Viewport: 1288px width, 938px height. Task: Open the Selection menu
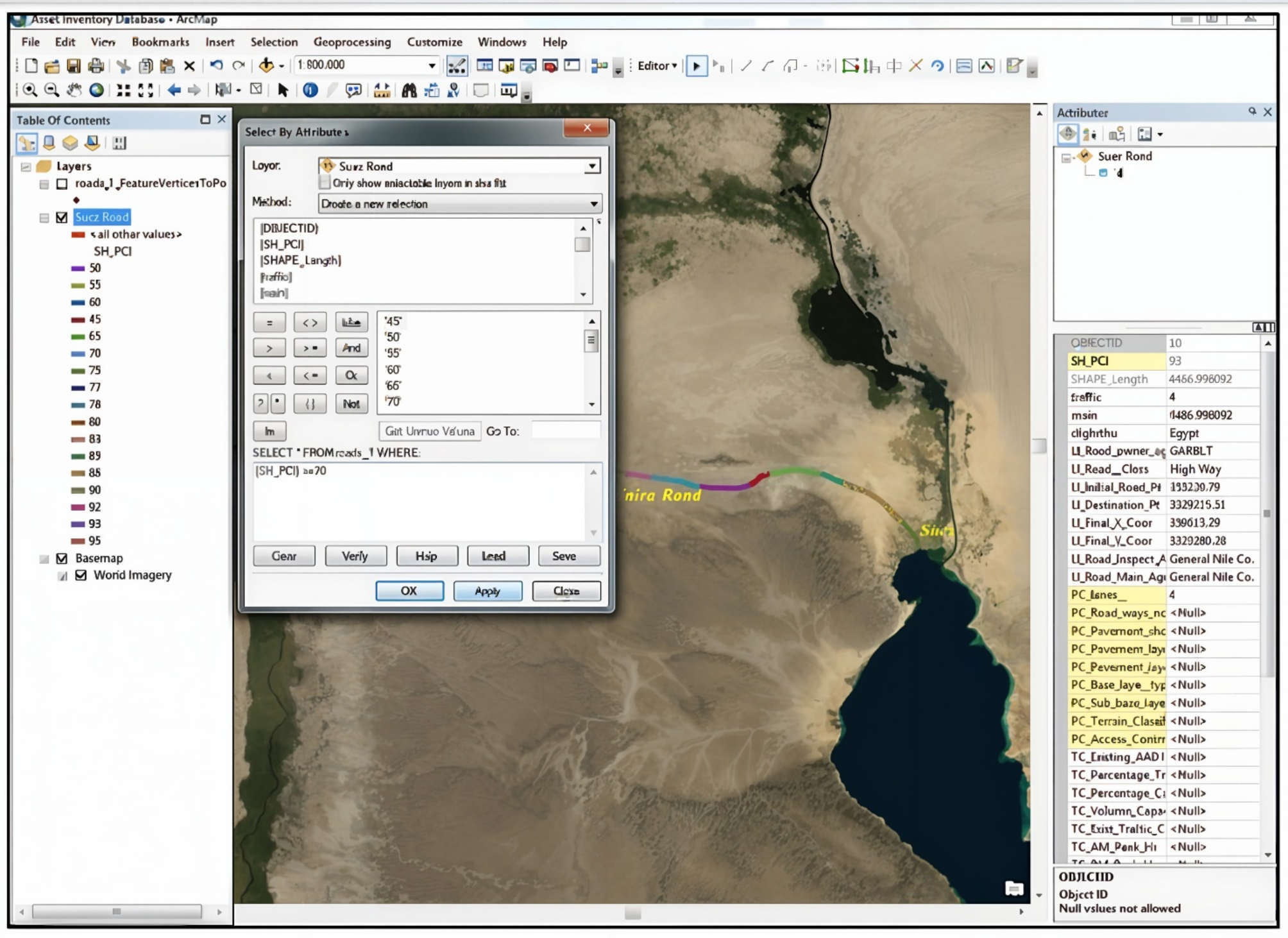tap(274, 42)
